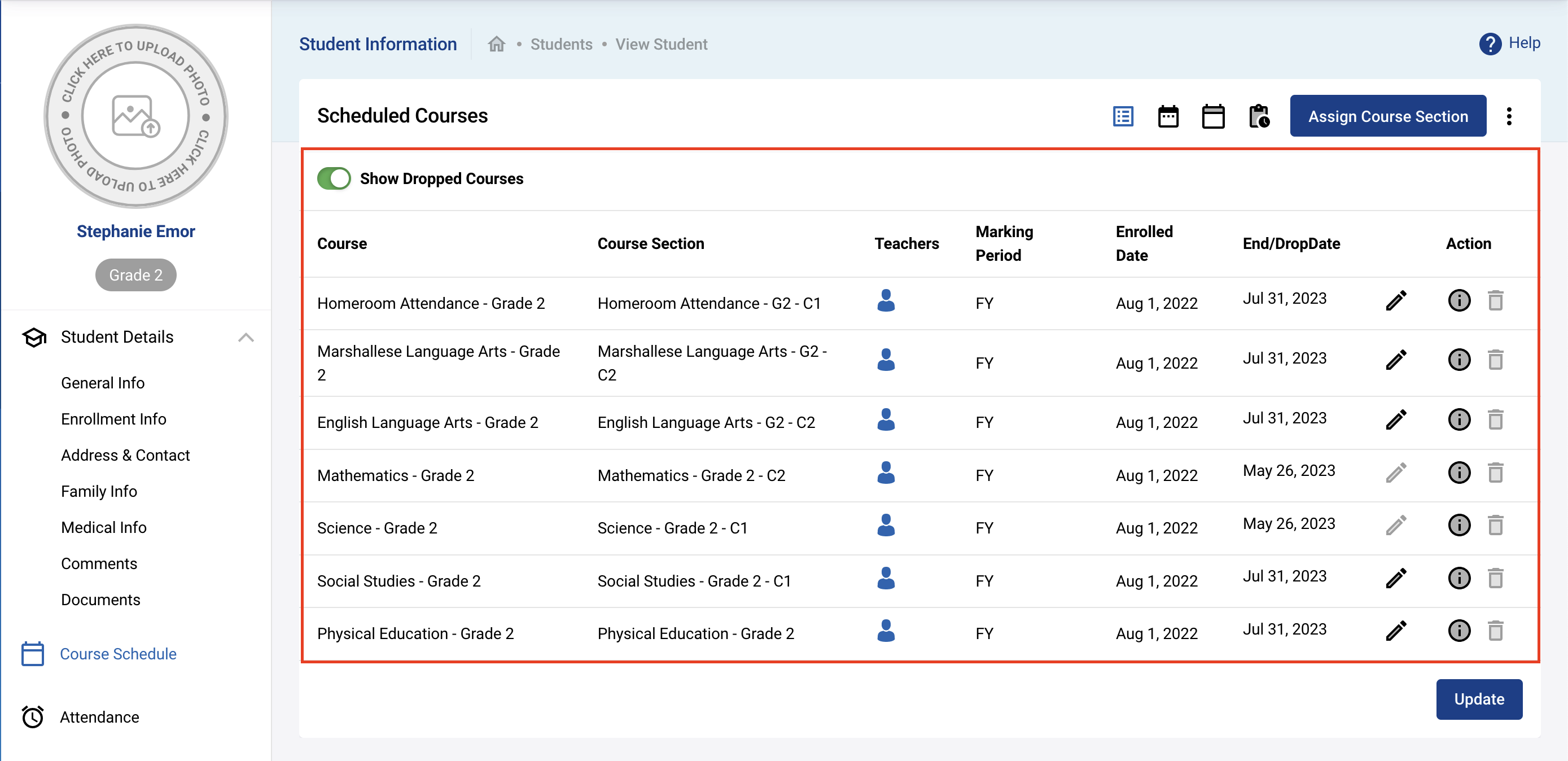Select Course Schedule sidebar item

118,654
